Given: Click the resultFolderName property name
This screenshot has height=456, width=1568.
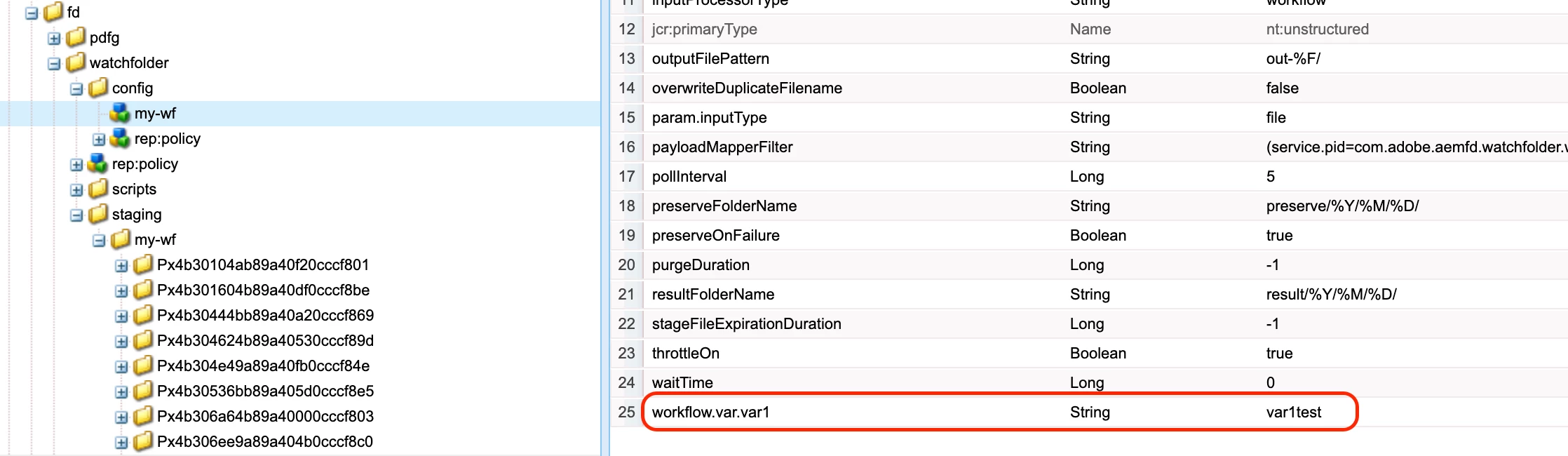Looking at the screenshot, I should tap(713, 295).
